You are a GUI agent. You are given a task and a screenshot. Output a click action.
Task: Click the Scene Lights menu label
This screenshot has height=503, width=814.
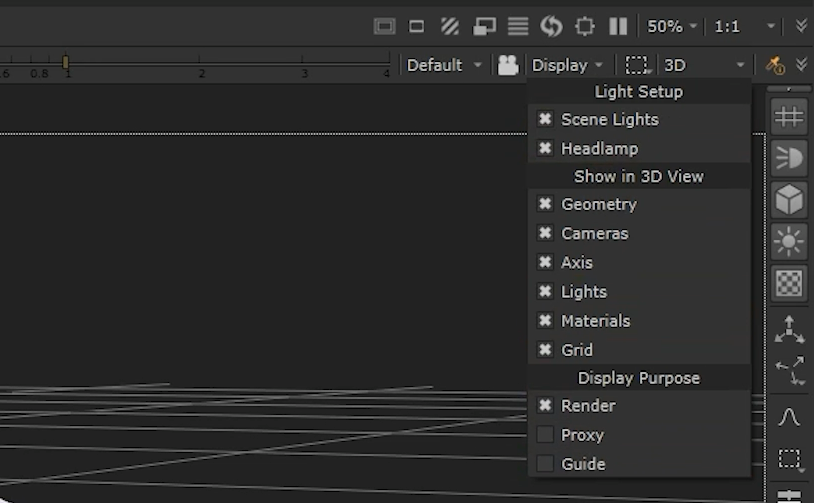[609, 119]
